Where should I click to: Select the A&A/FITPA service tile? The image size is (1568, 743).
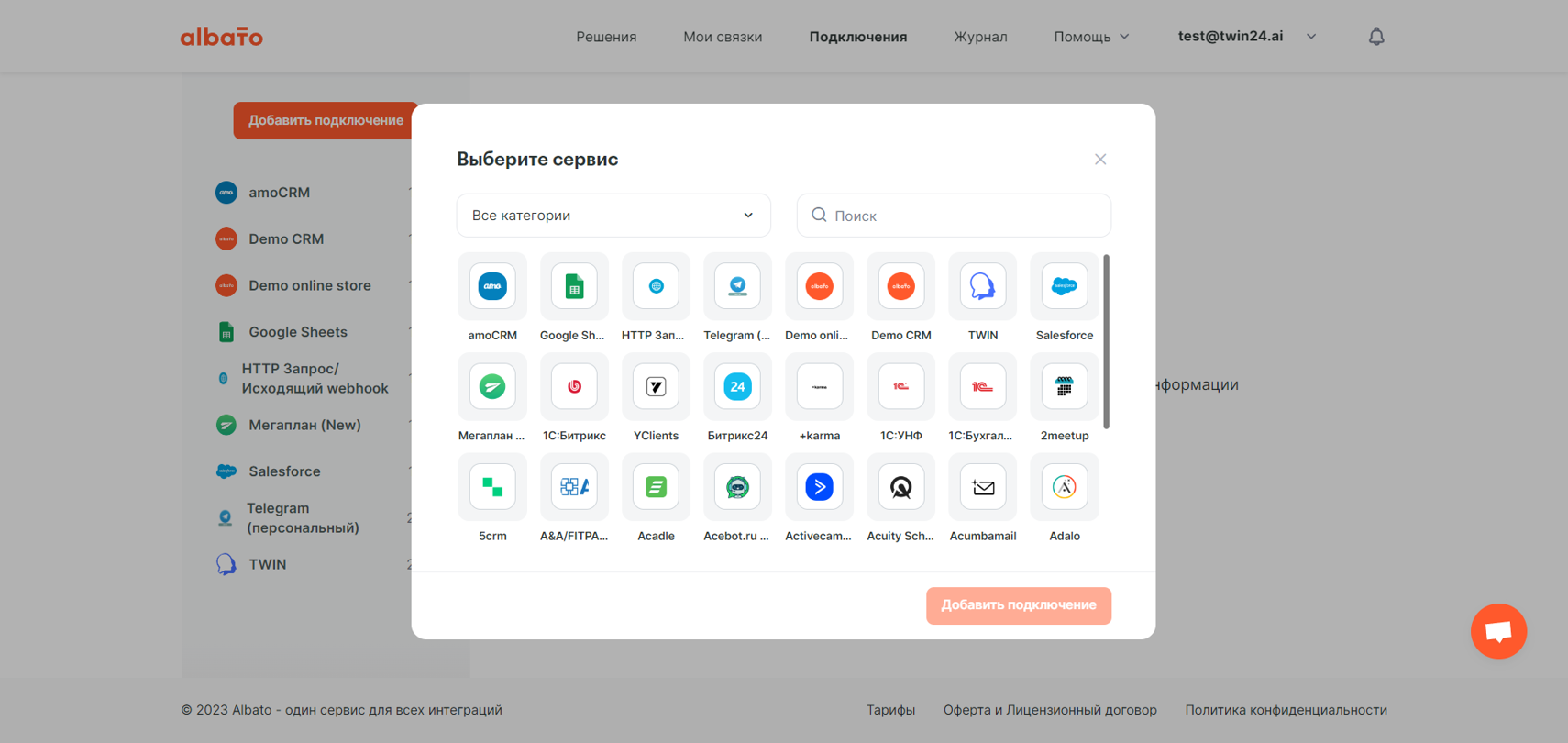point(574,486)
